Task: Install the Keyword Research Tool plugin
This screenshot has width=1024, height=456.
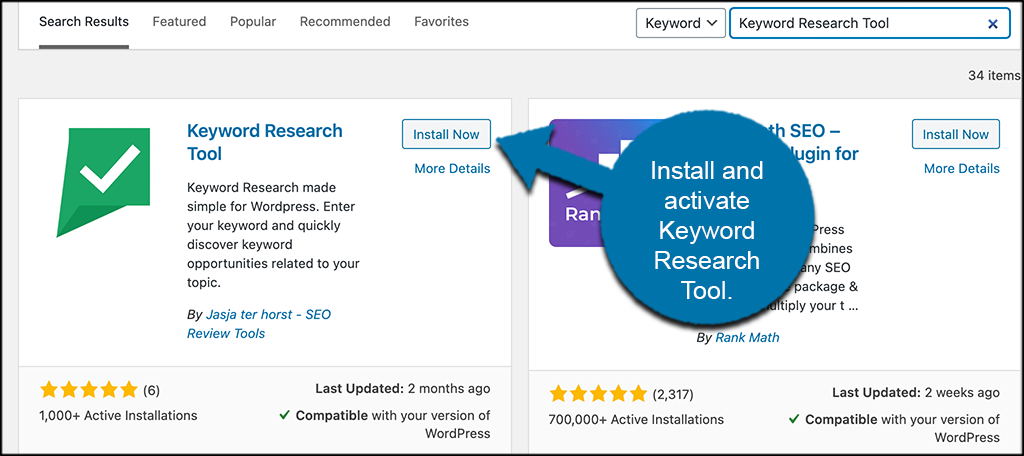Action: tap(446, 135)
